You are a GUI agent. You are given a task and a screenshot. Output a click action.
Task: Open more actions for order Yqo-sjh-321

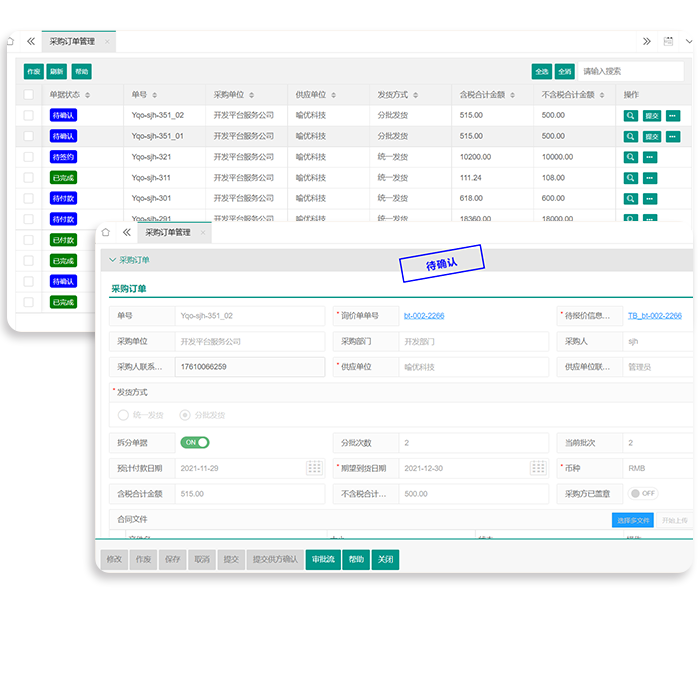click(x=650, y=157)
